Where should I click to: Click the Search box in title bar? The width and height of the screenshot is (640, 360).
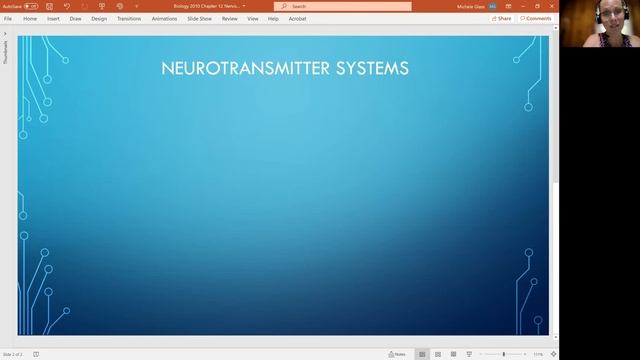[x=342, y=6]
